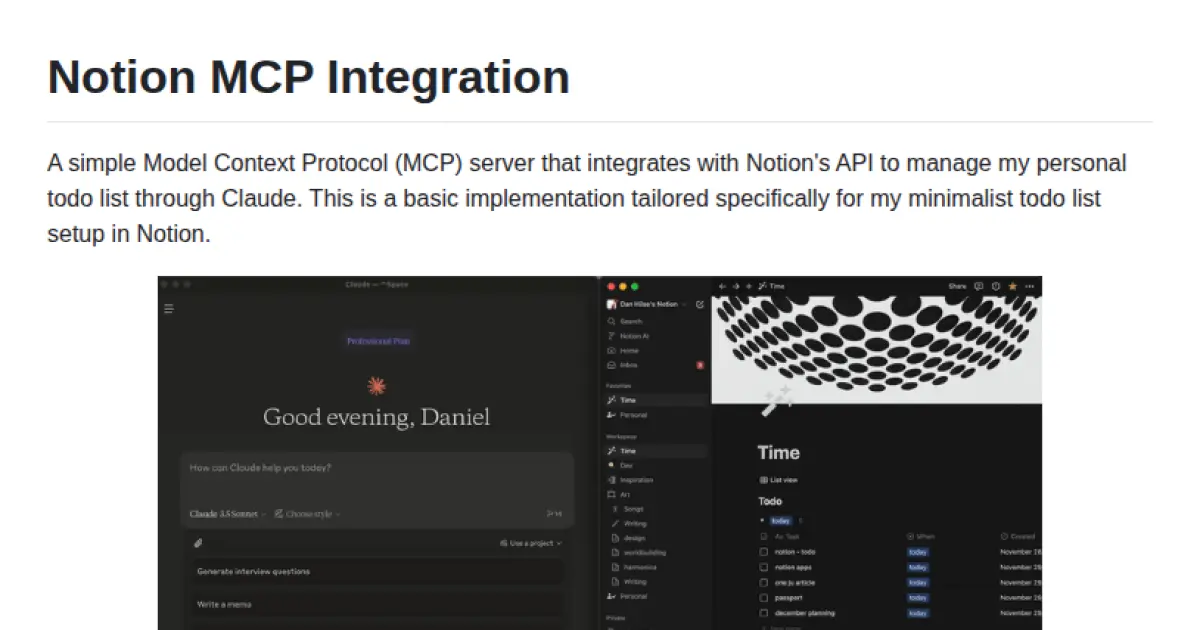The image size is (1200, 630).
Task: Collapse the 'today' group in the Todo list
Action: (x=763, y=520)
